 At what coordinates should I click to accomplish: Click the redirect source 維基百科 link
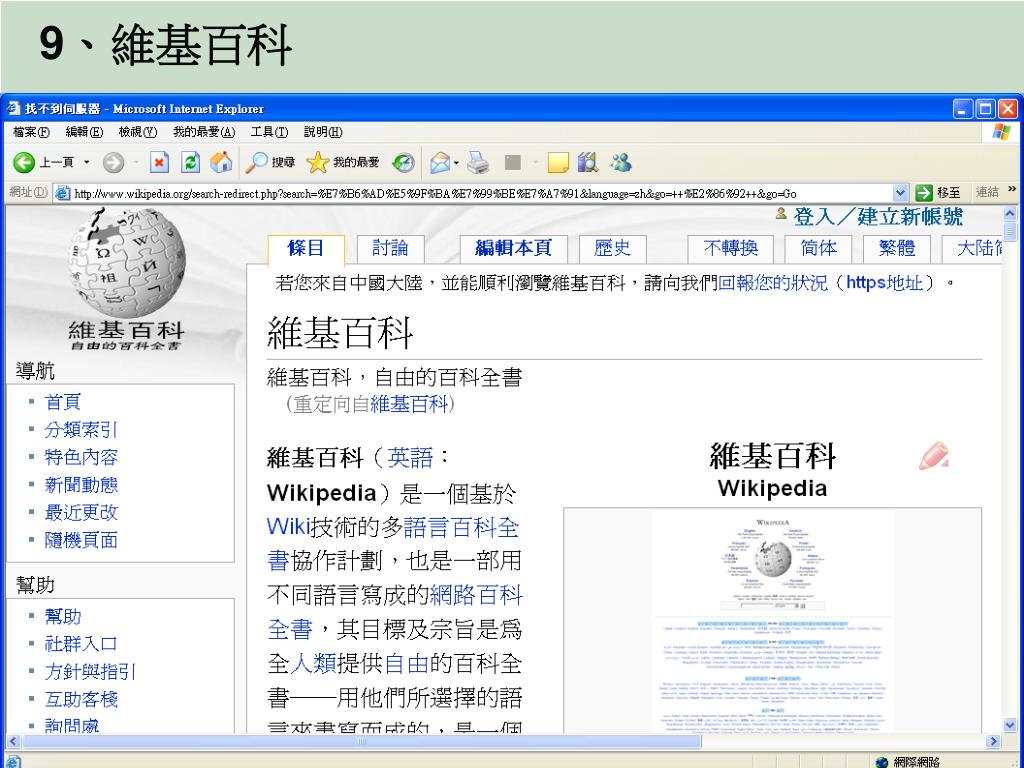[x=409, y=404]
